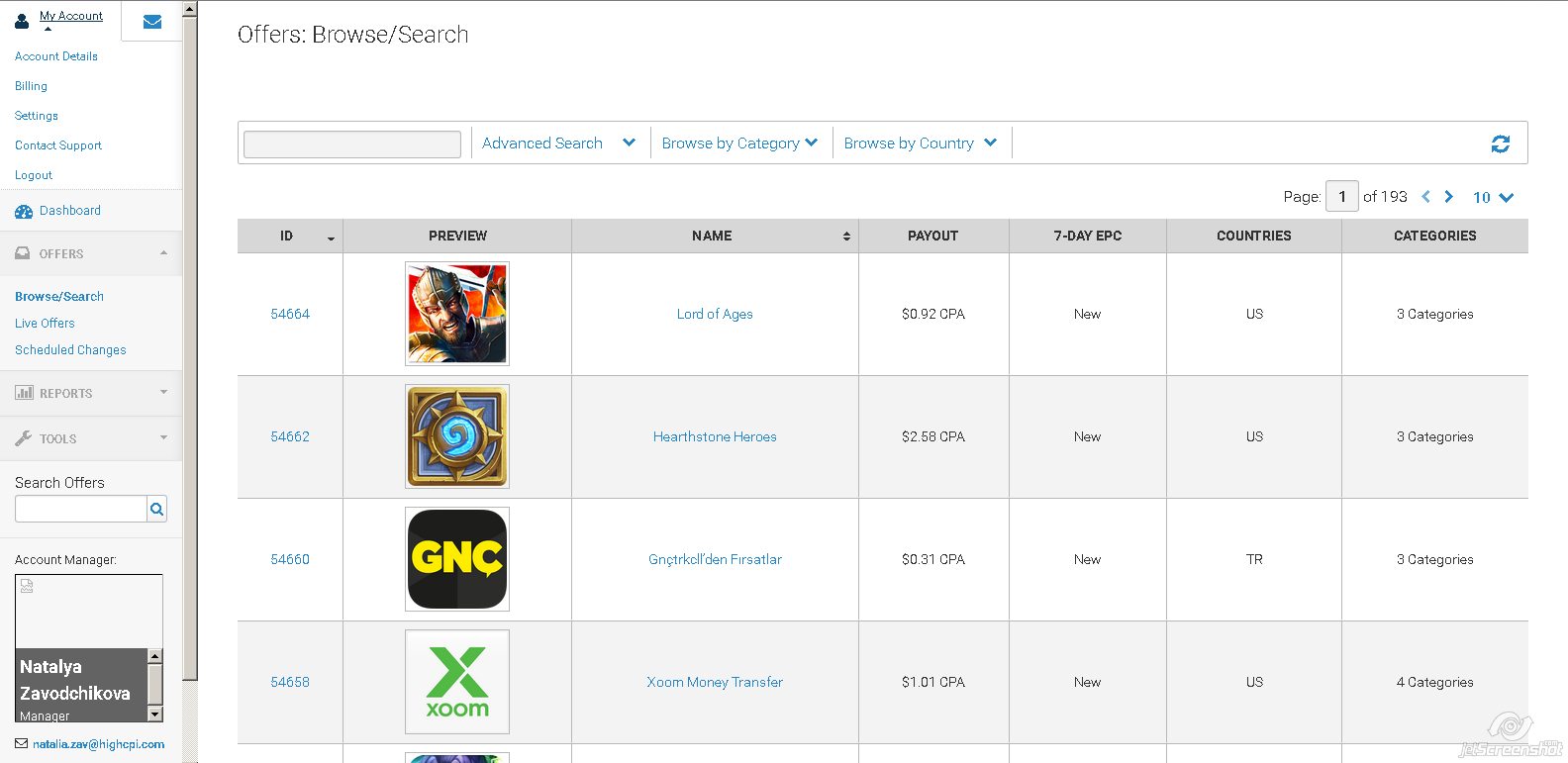Change rows per page from 10
Screen dimensions: 1568x763
[1493, 197]
